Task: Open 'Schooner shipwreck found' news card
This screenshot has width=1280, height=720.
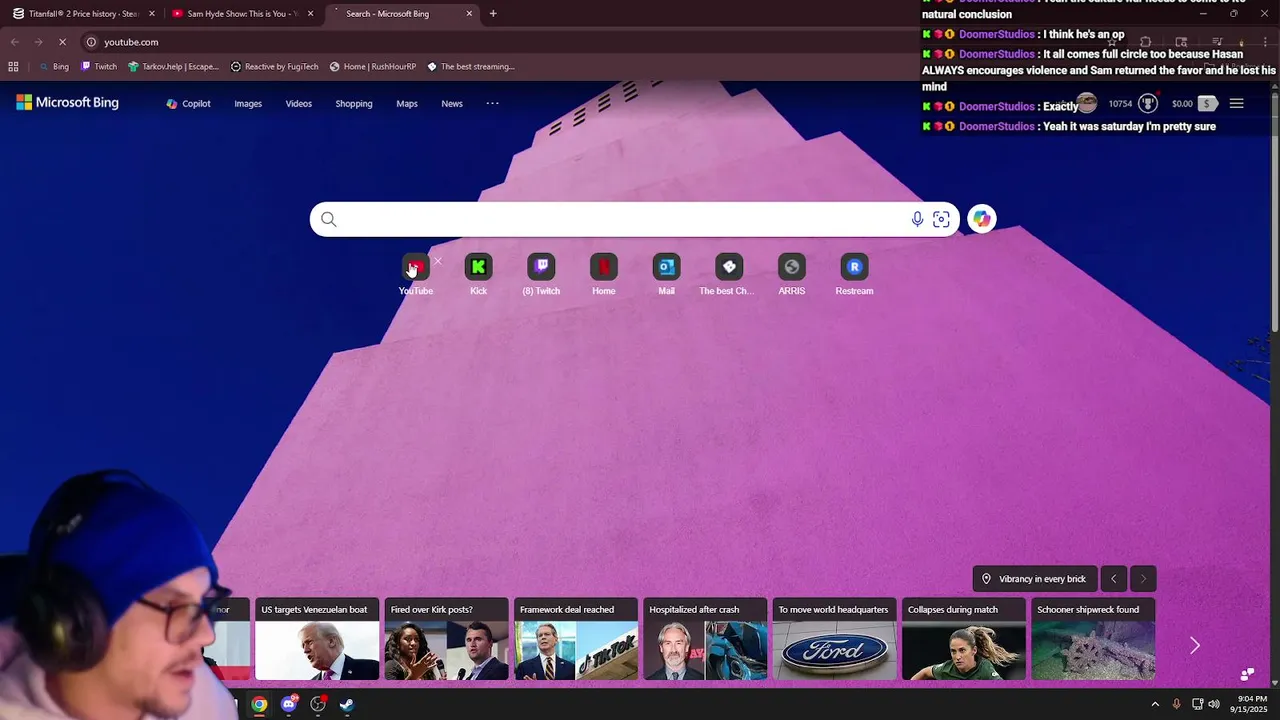Action: click(x=1093, y=639)
